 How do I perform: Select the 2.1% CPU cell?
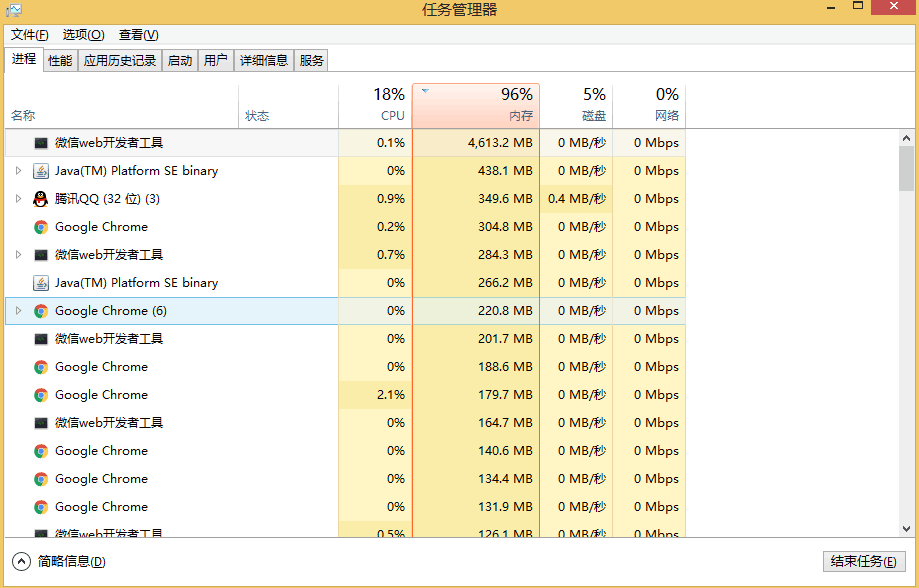point(375,395)
